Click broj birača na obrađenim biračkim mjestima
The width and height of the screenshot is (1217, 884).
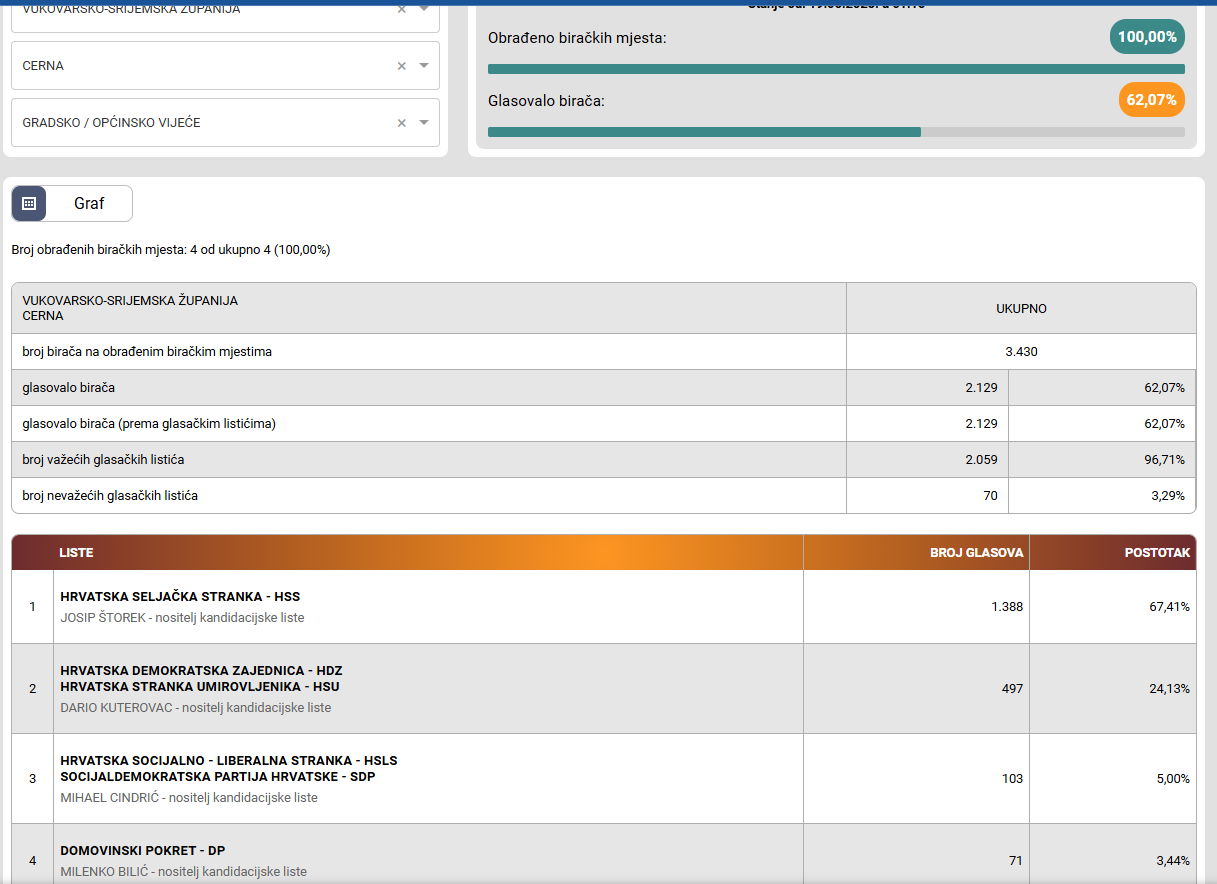pos(147,352)
